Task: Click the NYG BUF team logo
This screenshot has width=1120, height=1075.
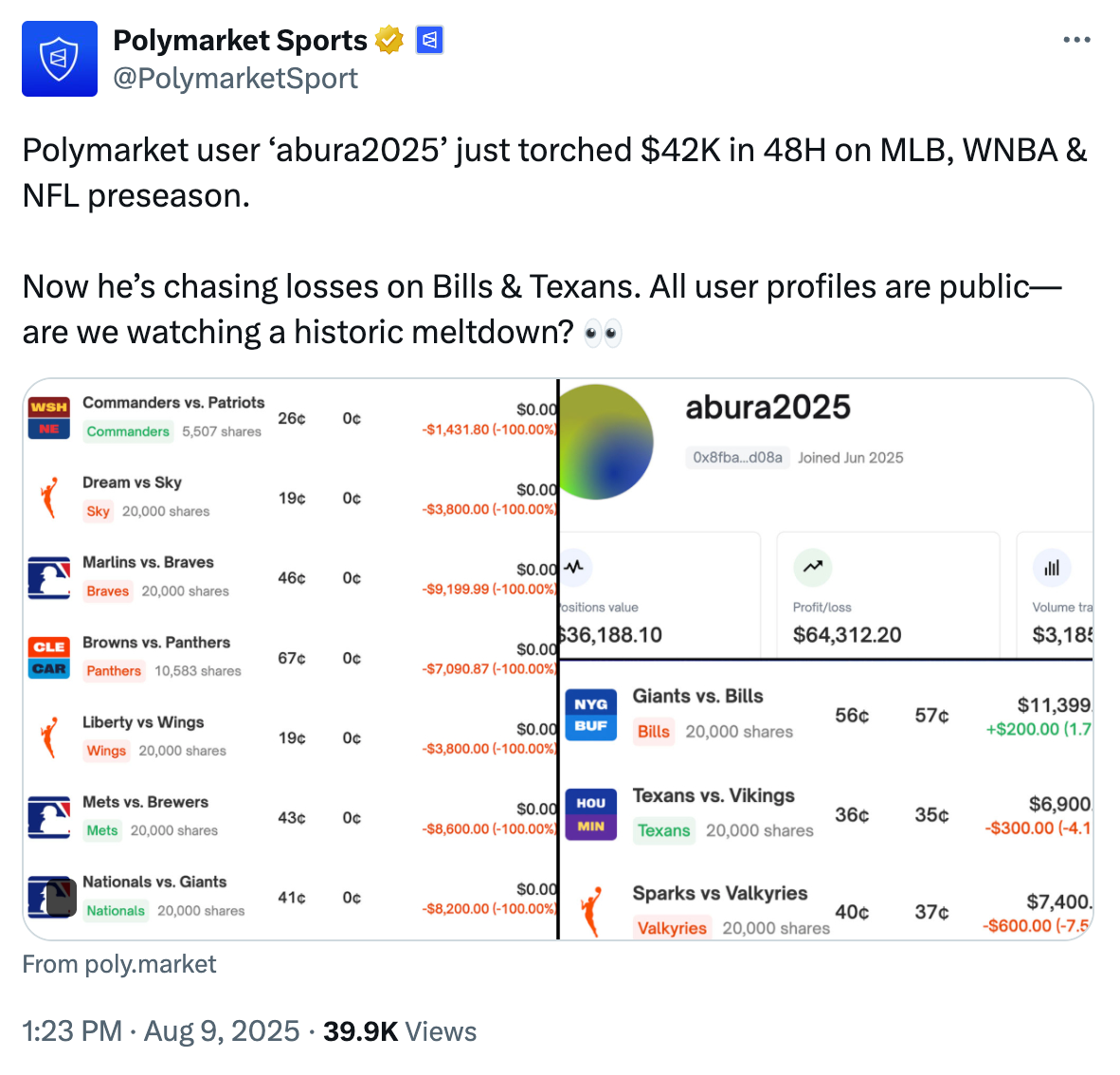Action: 590,716
